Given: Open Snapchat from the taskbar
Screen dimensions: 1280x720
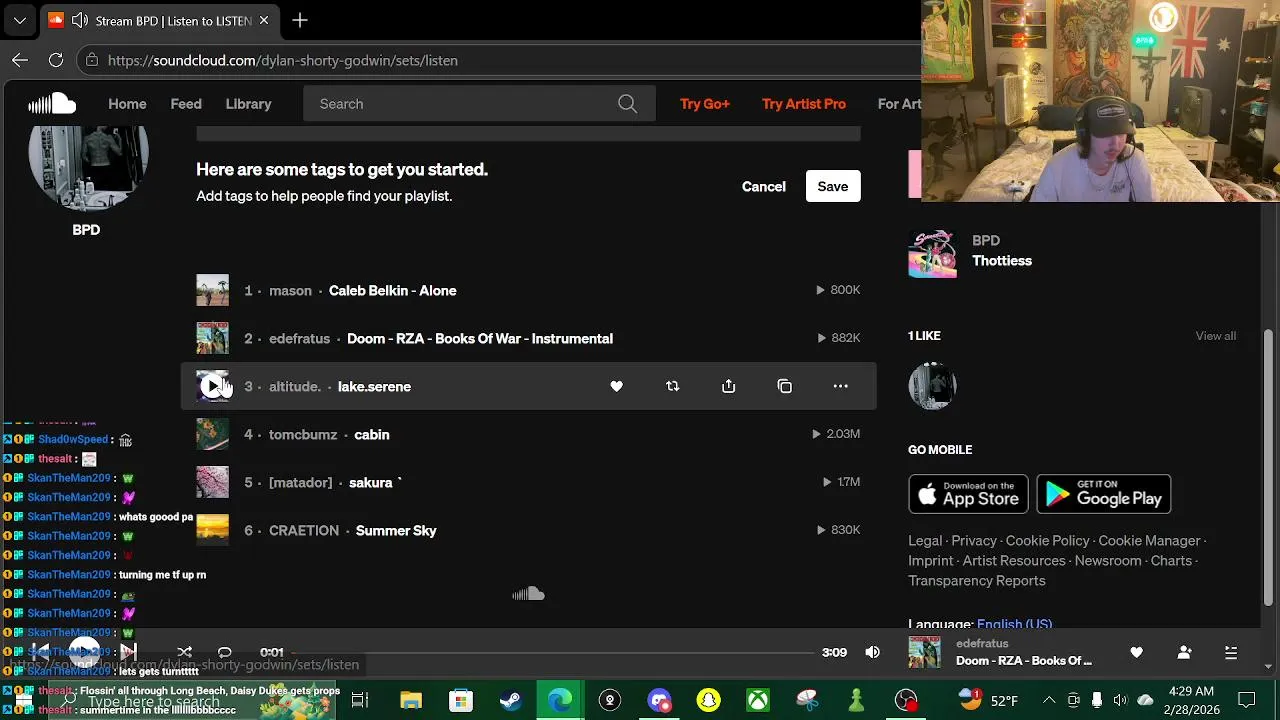Looking at the screenshot, I should pos(709,700).
